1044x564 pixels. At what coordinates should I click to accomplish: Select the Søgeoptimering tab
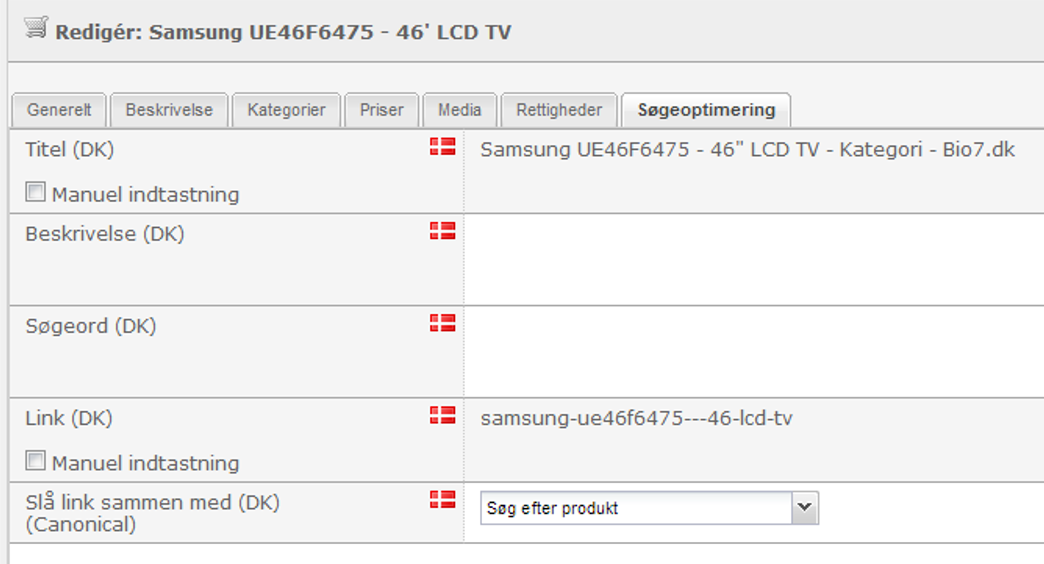click(706, 110)
